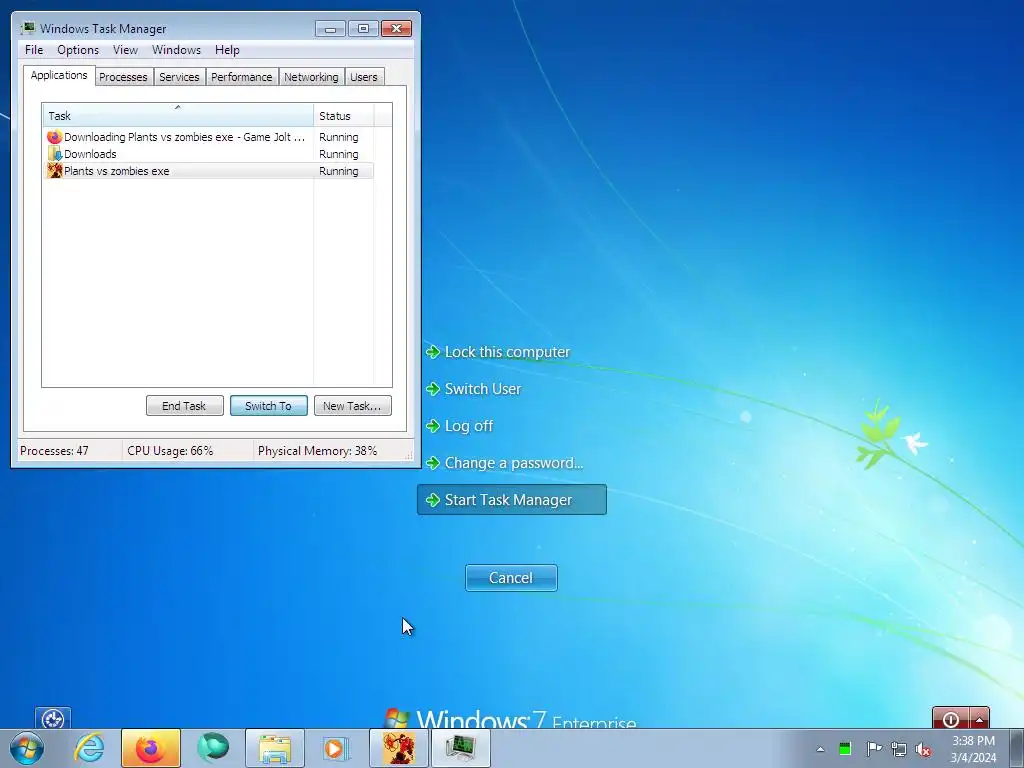Sort list by Task column header
Screen dimensions: 1024x768
(178, 116)
